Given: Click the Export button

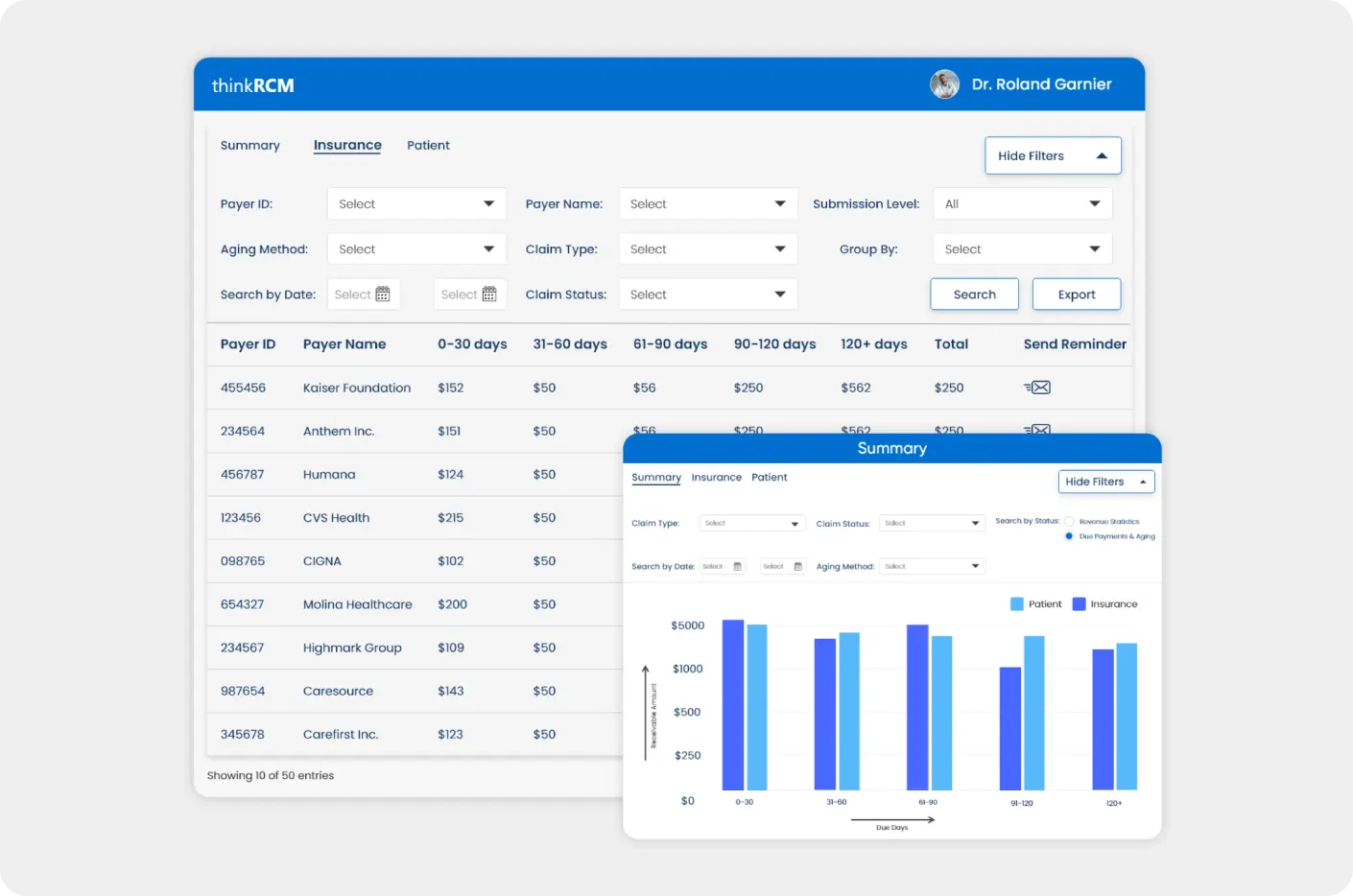Looking at the screenshot, I should (1076, 294).
